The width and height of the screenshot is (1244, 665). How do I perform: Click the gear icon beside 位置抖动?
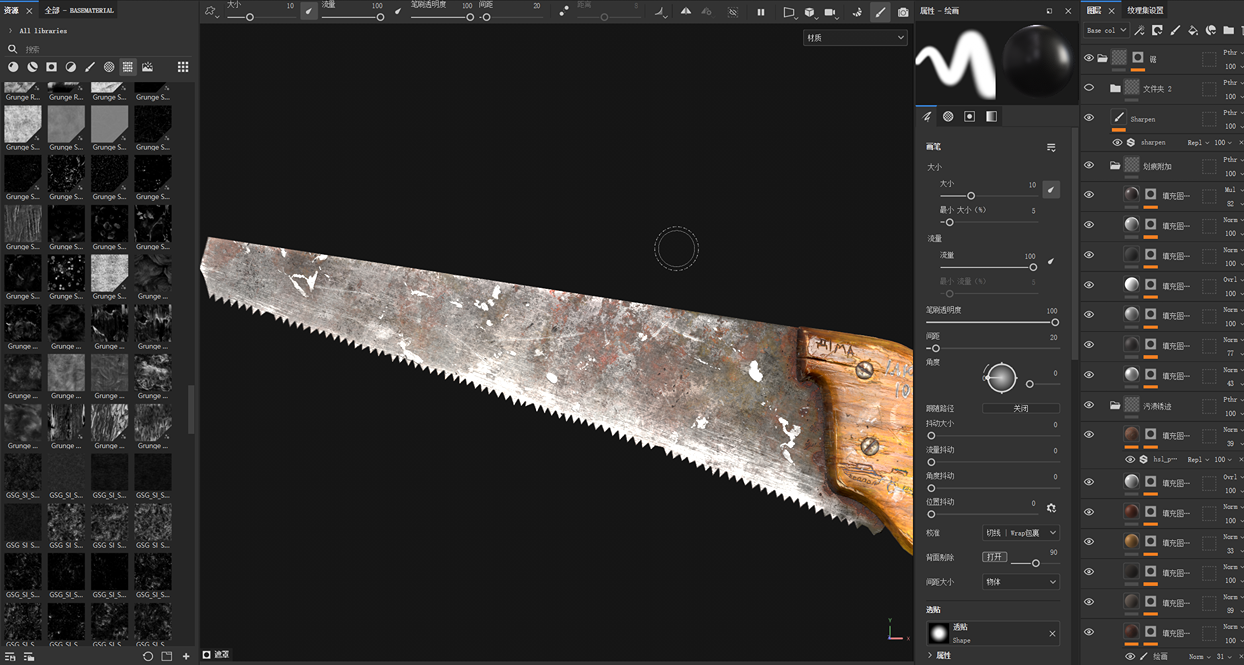pyautogui.click(x=1051, y=508)
